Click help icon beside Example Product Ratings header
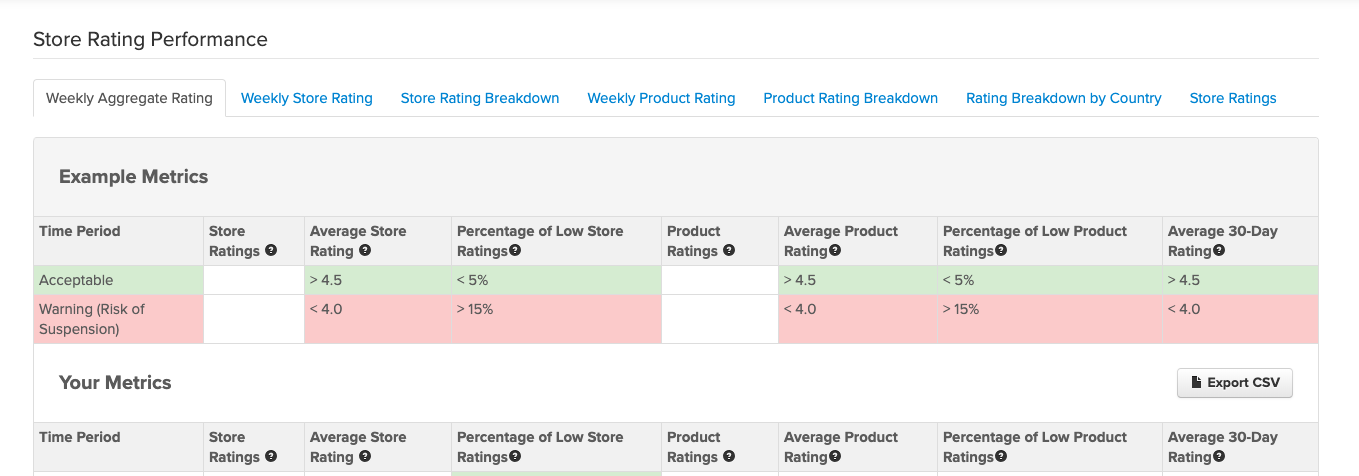The height and width of the screenshot is (476, 1359). pyautogui.click(x=729, y=252)
